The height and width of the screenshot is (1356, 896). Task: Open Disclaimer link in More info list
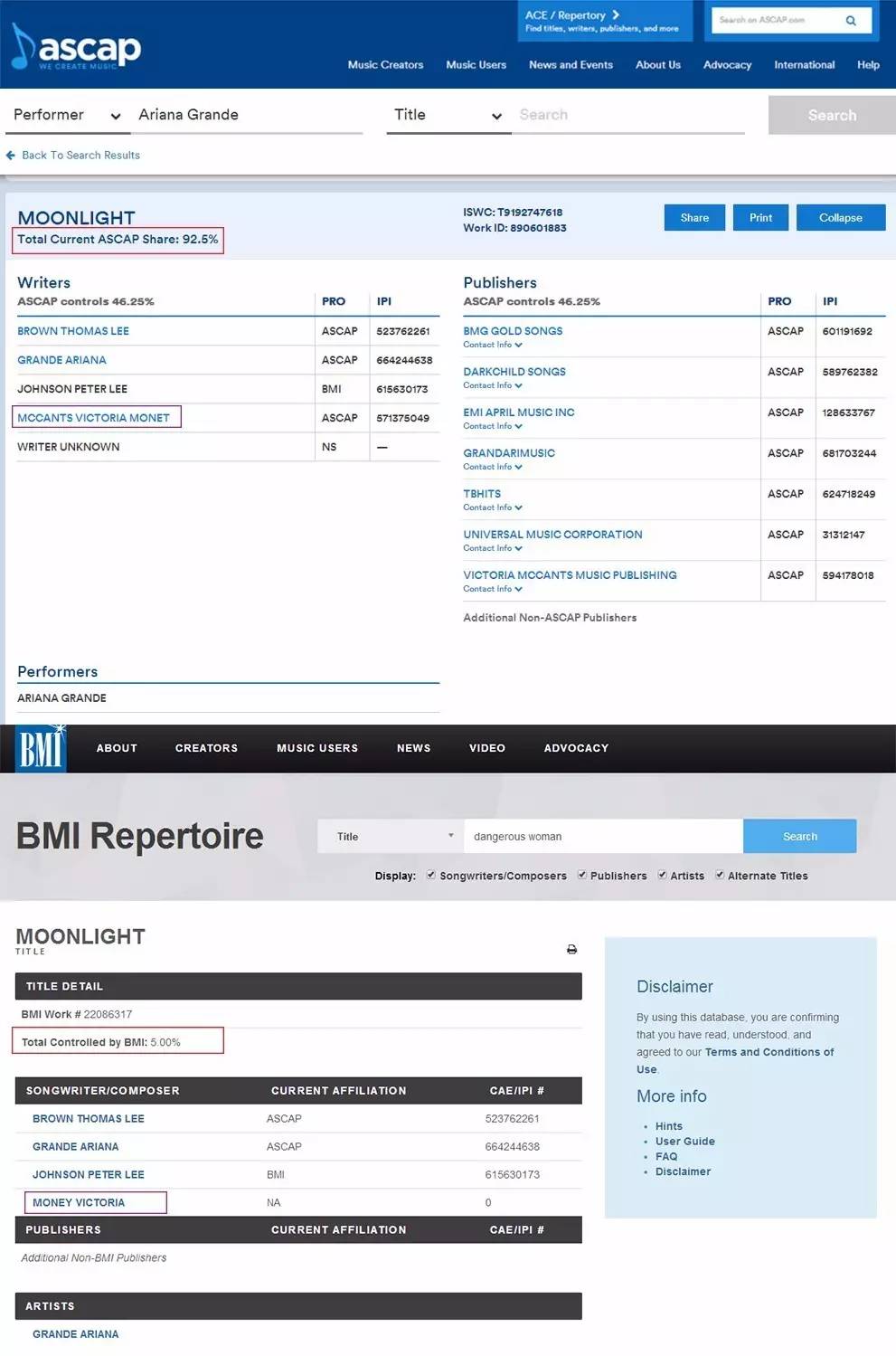pyautogui.click(x=684, y=1171)
